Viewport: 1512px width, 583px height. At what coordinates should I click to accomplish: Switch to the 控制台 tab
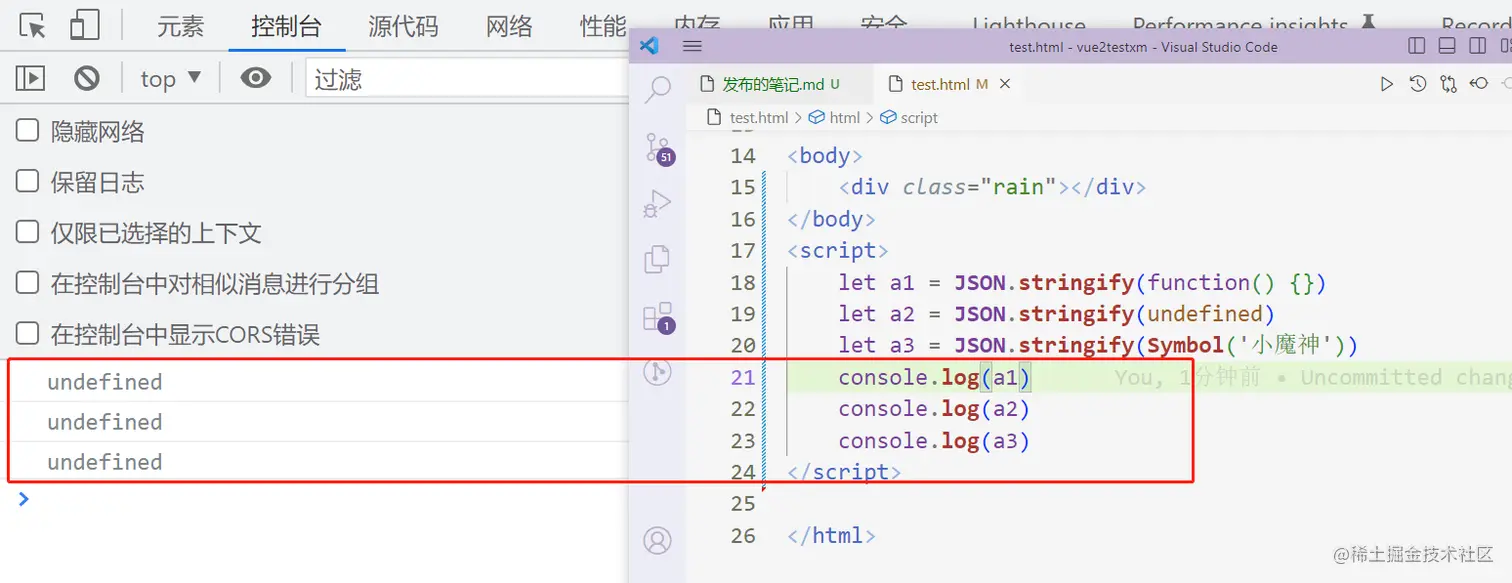tap(286, 26)
